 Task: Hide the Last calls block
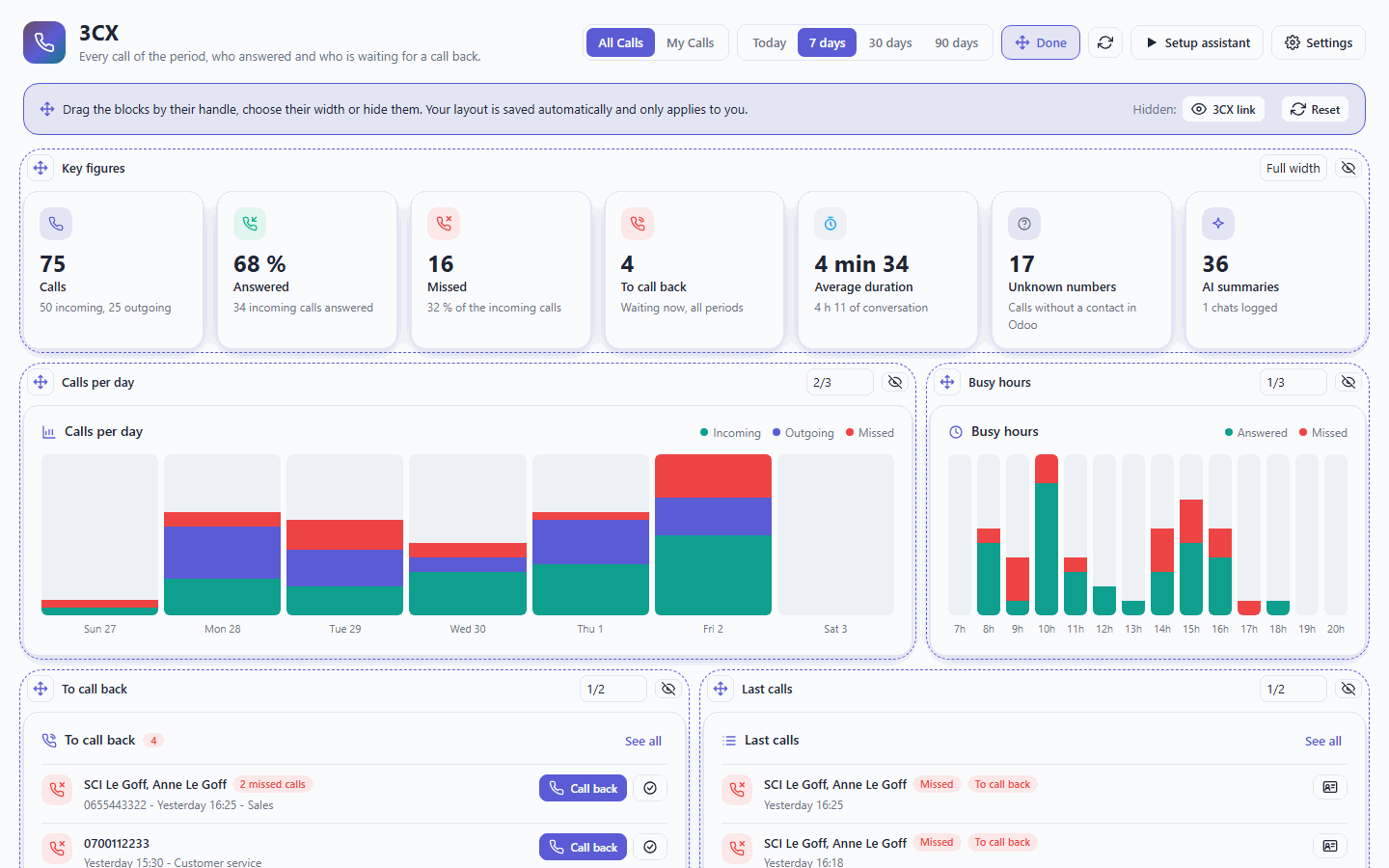click(x=1348, y=689)
